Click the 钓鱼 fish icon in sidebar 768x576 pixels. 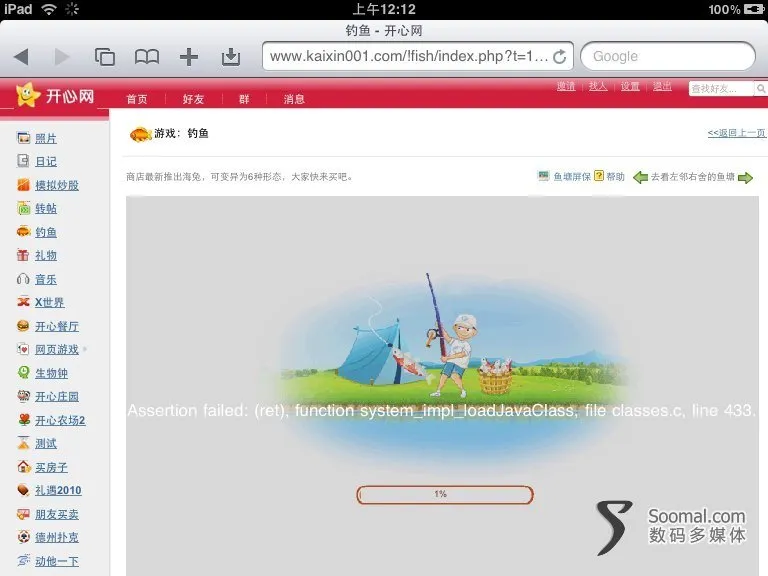23,231
